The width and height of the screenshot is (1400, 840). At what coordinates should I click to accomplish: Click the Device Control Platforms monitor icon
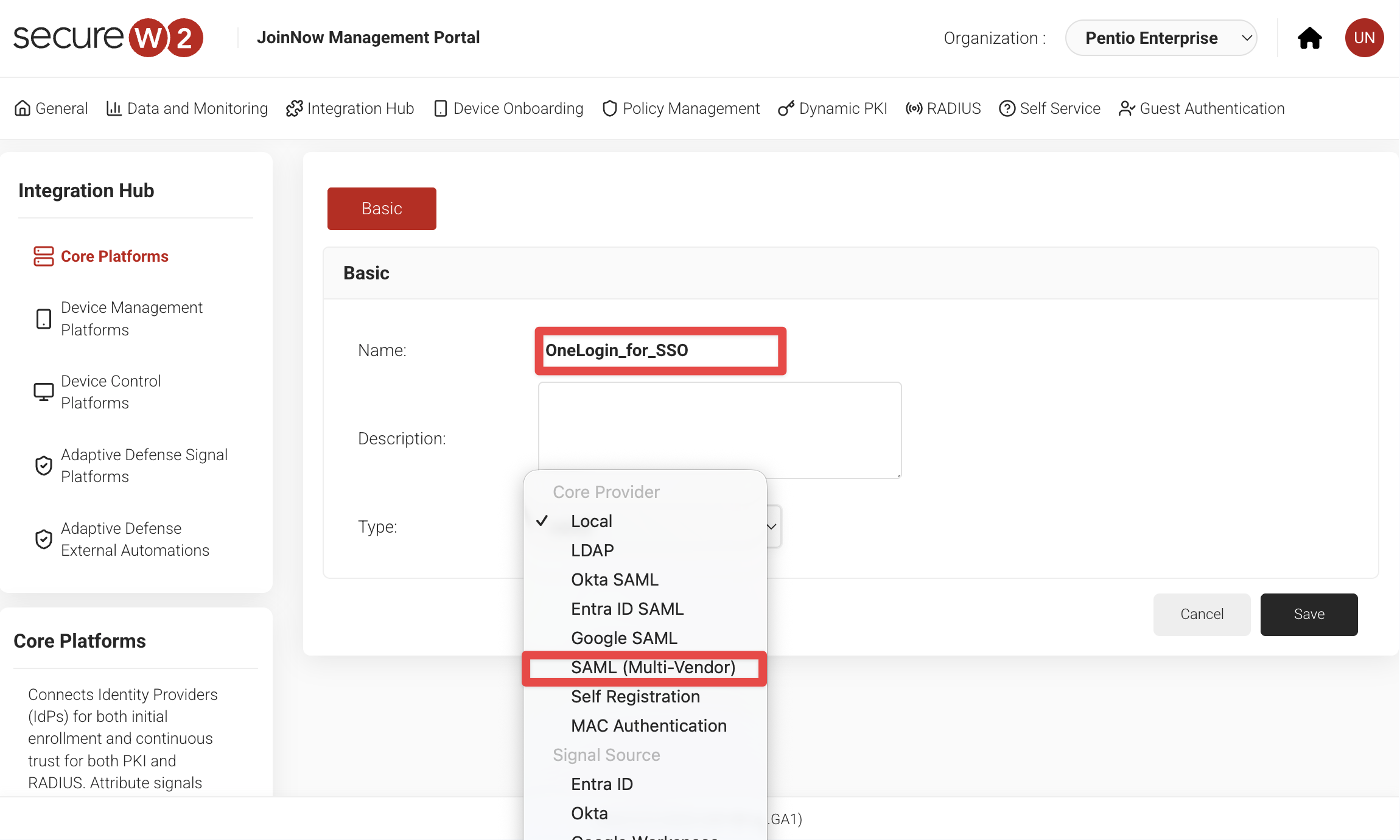pyautogui.click(x=44, y=392)
